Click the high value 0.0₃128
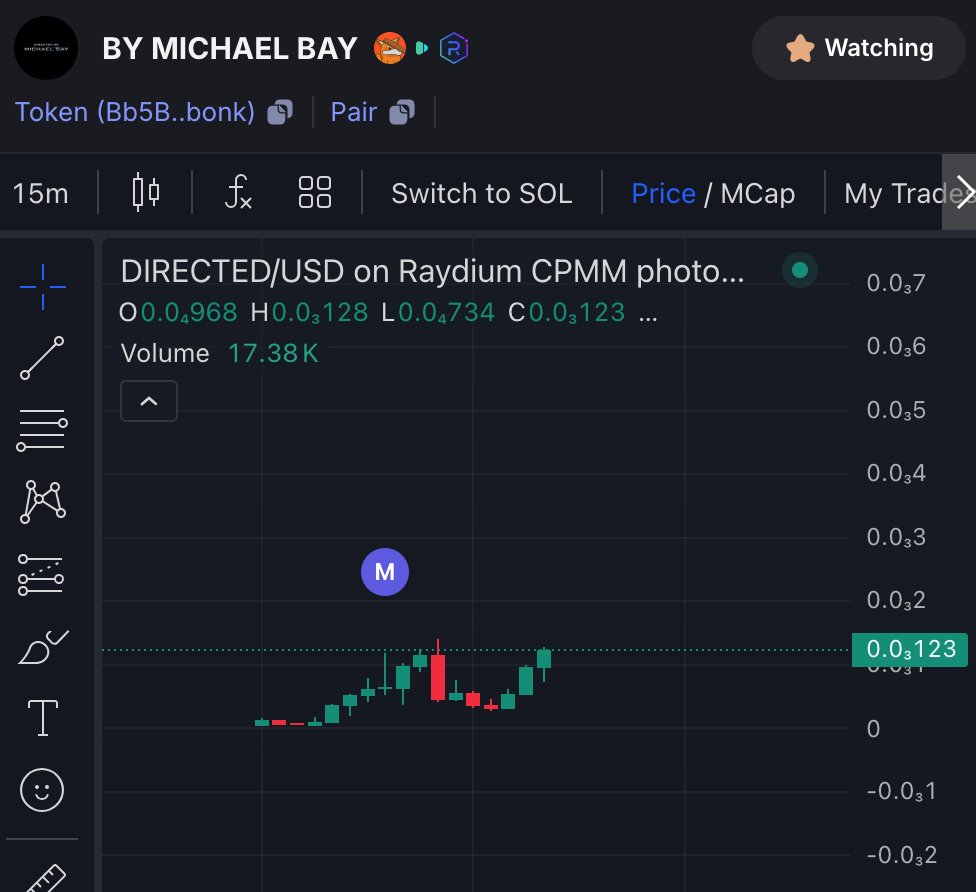 pos(320,312)
